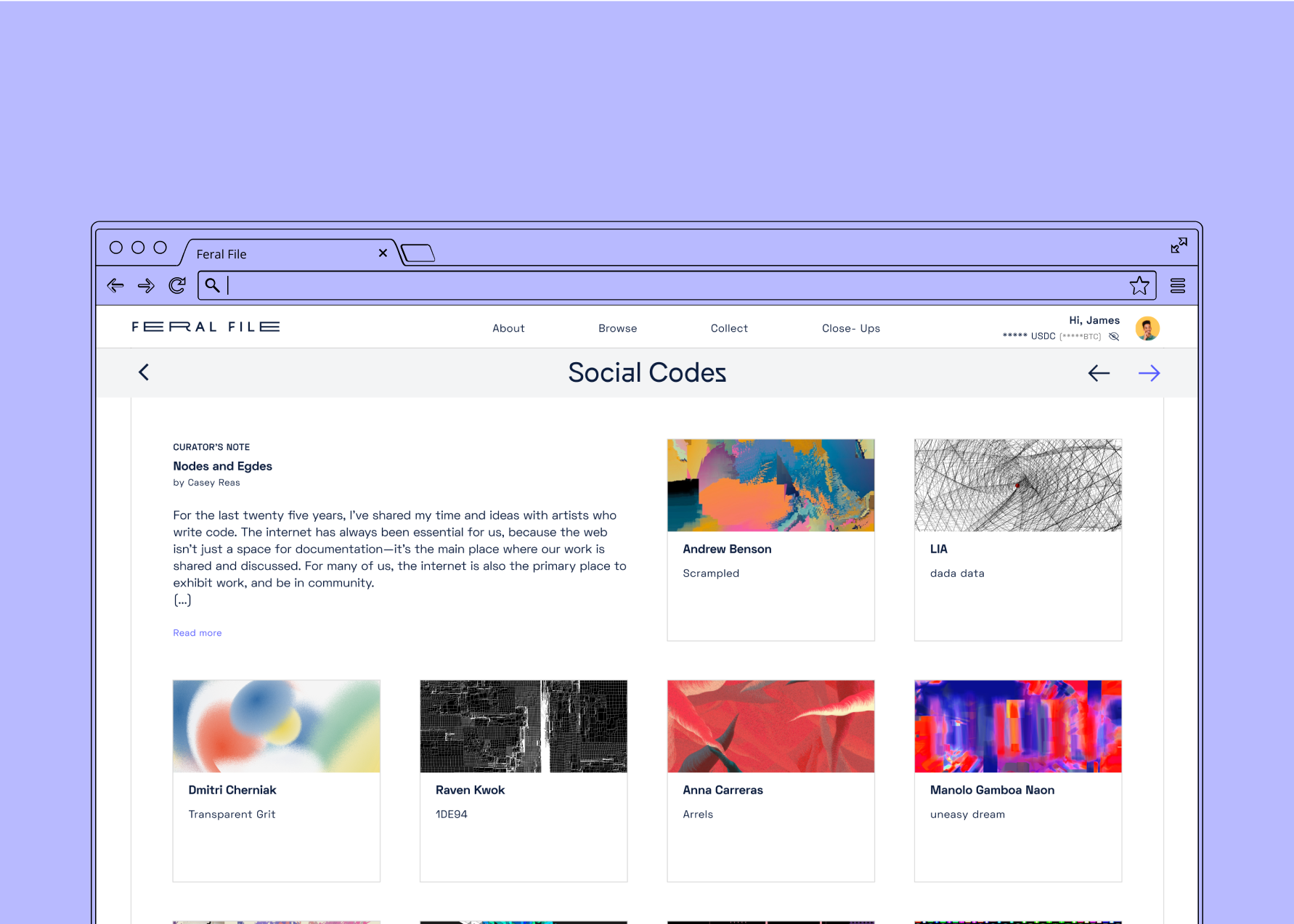The height and width of the screenshot is (924, 1294).
Task: Click the Feral File logo
Action: tap(206, 327)
